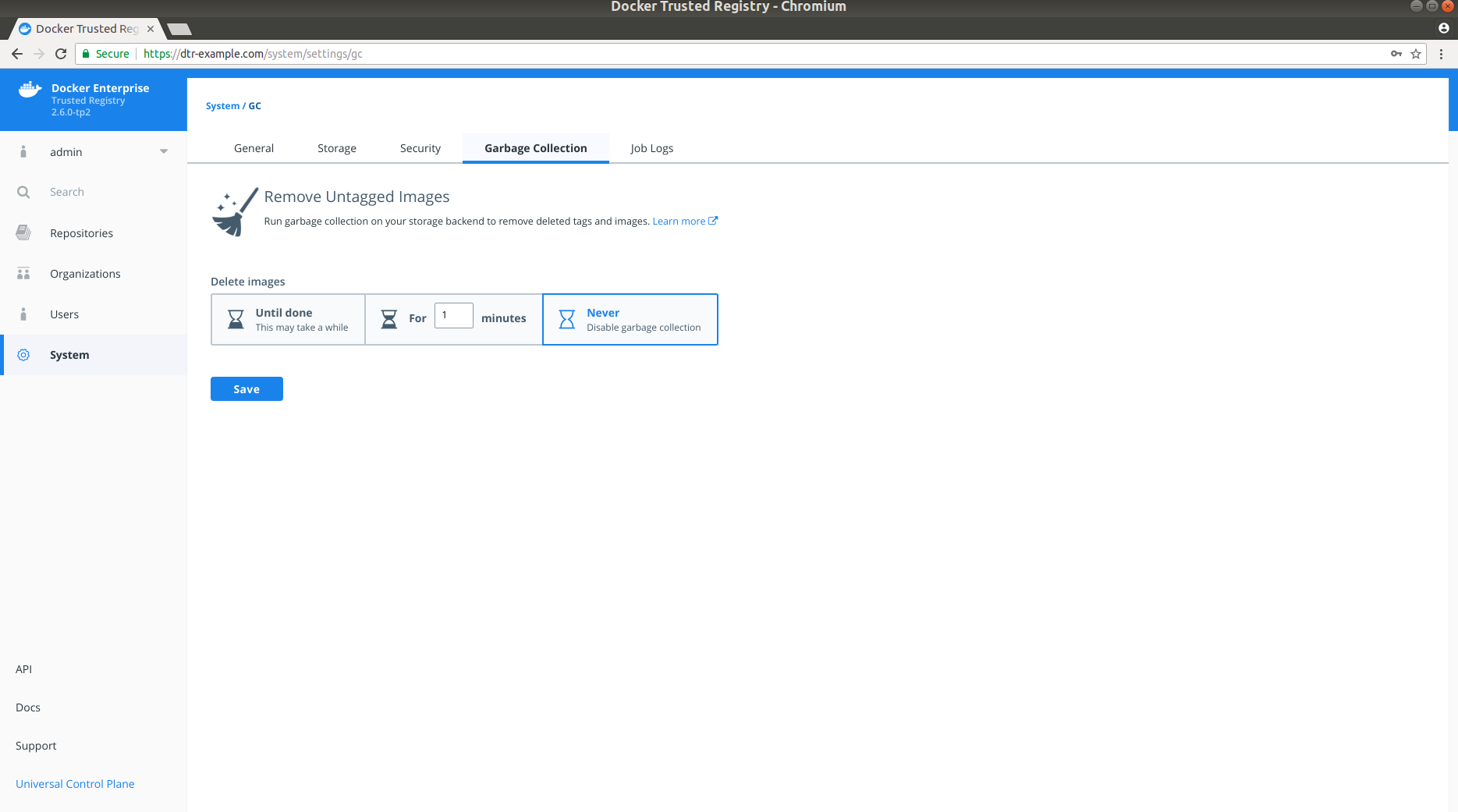Click the saved passwords key icon

[x=1396, y=54]
